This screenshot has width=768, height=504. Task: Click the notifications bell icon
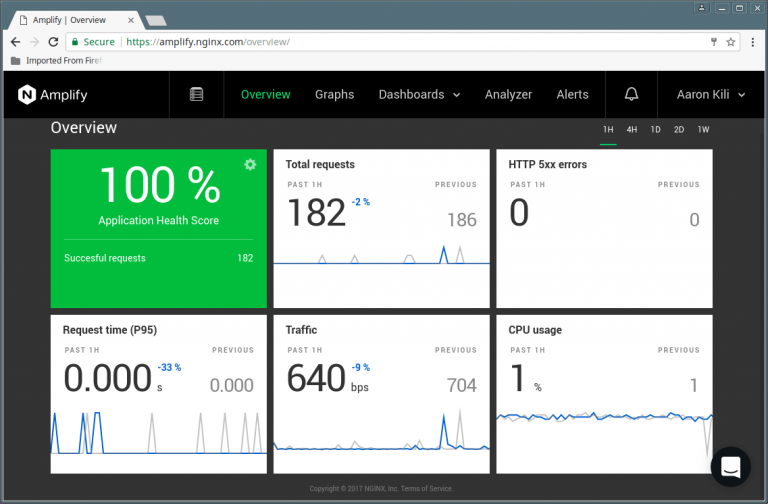(x=631, y=94)
